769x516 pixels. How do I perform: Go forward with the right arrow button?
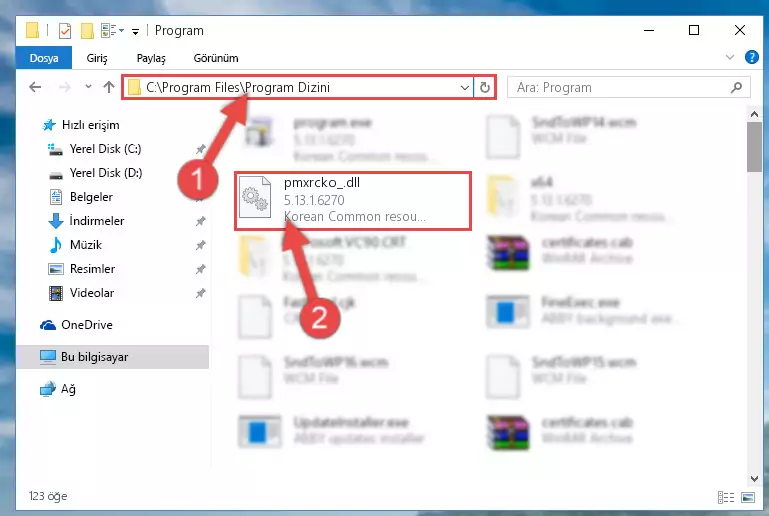64,87
